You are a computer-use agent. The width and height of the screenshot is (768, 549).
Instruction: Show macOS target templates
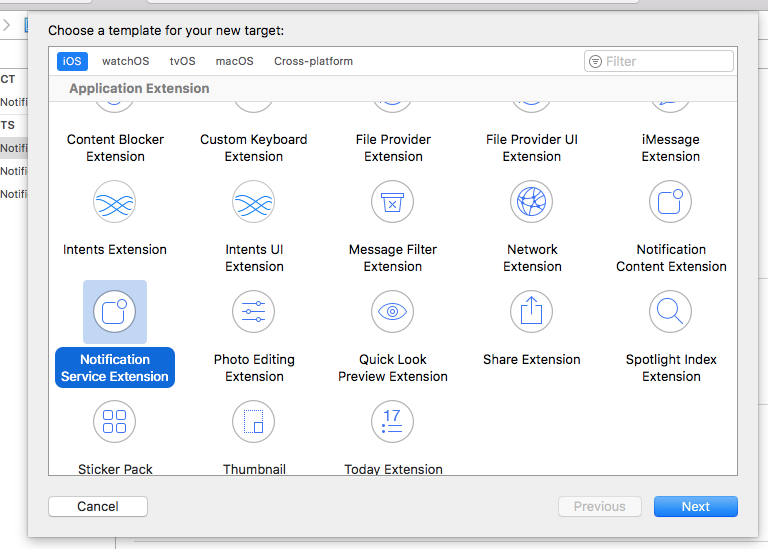pyautogui.click(x=235, y=61)
